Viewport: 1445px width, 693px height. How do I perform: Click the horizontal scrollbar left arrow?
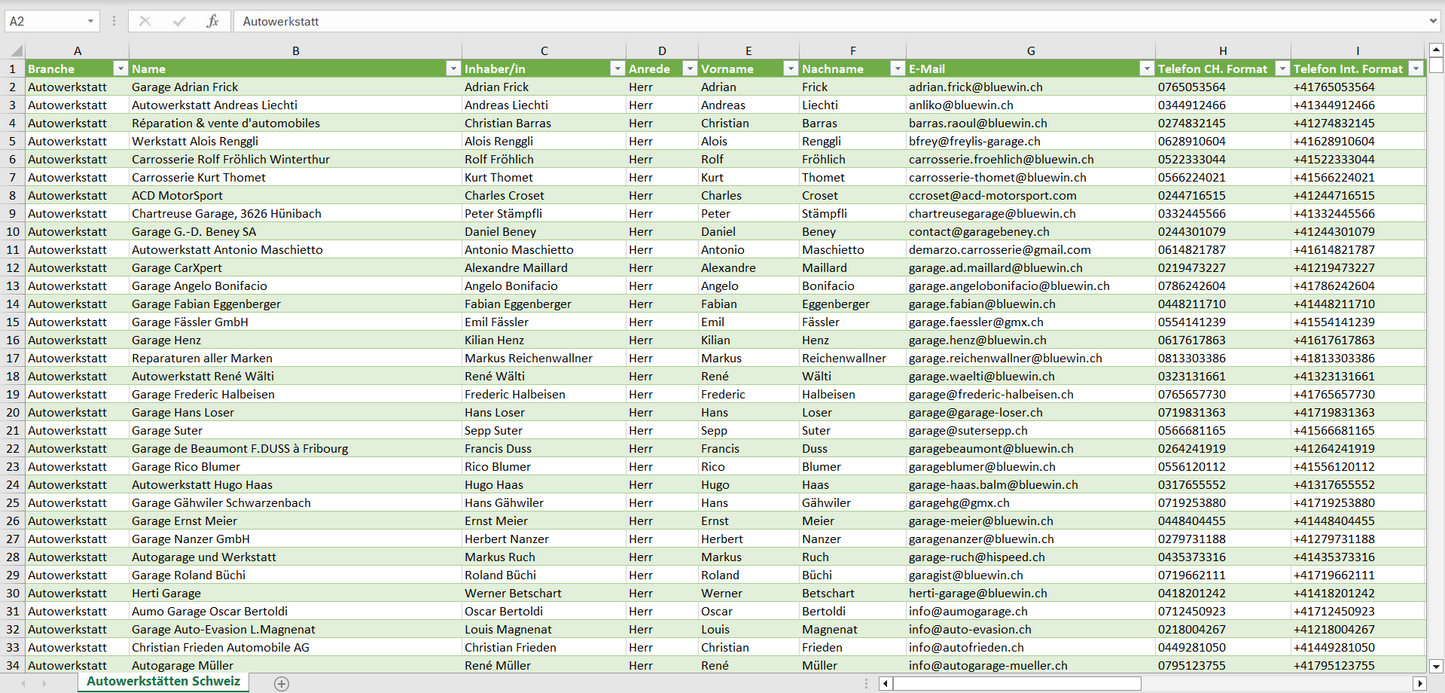[885, 683]
